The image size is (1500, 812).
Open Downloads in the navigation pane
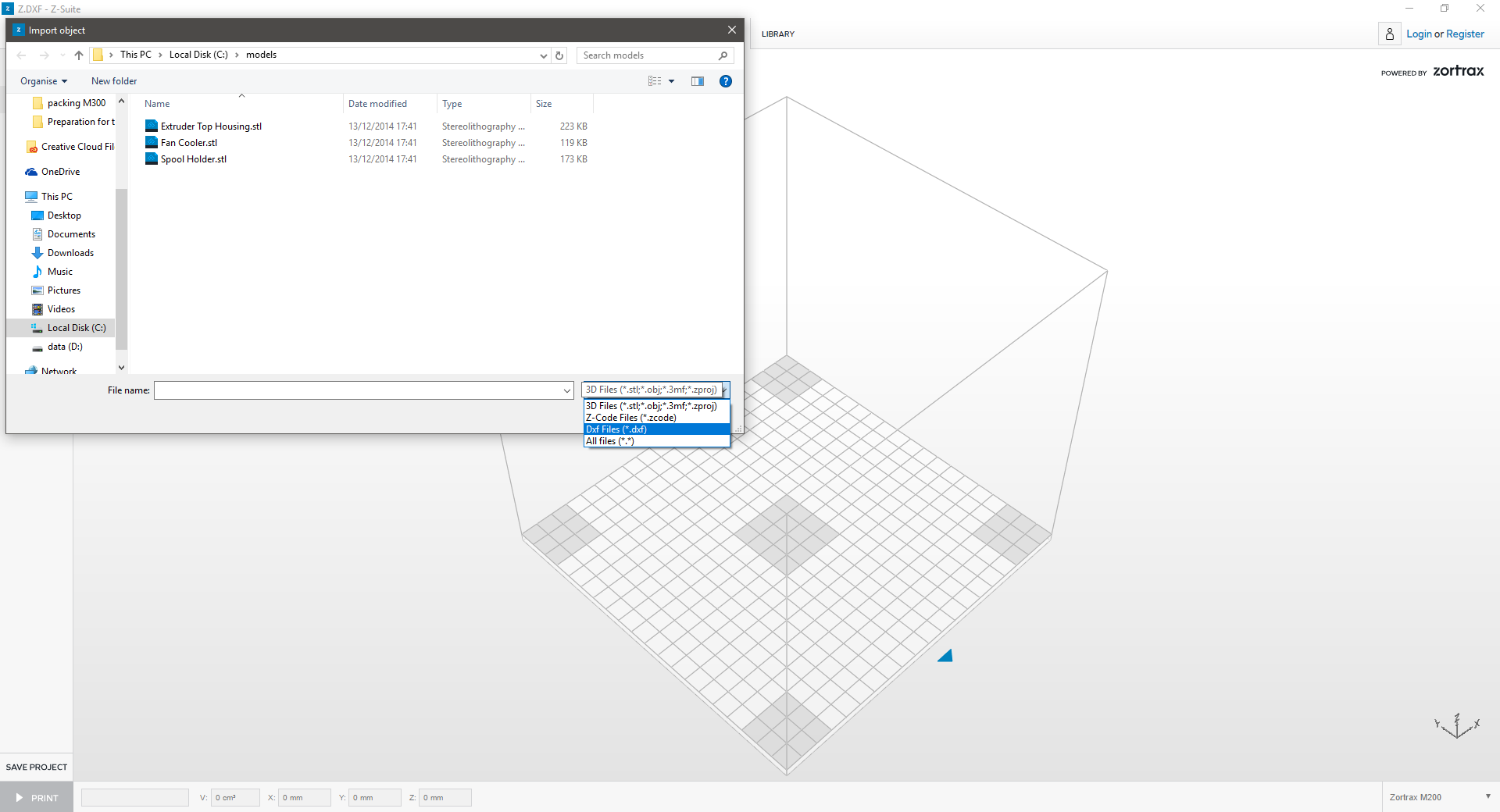tap(70, 253)
